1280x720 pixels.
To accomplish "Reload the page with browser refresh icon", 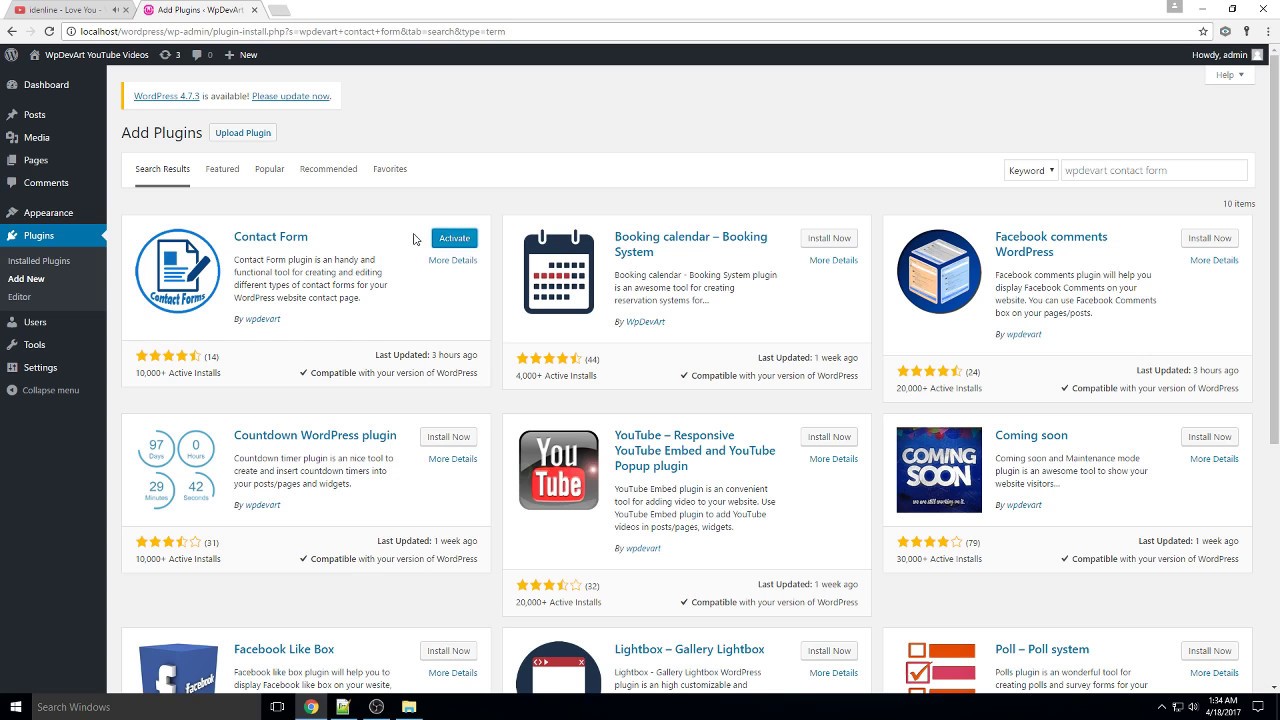I will (49, 31).
